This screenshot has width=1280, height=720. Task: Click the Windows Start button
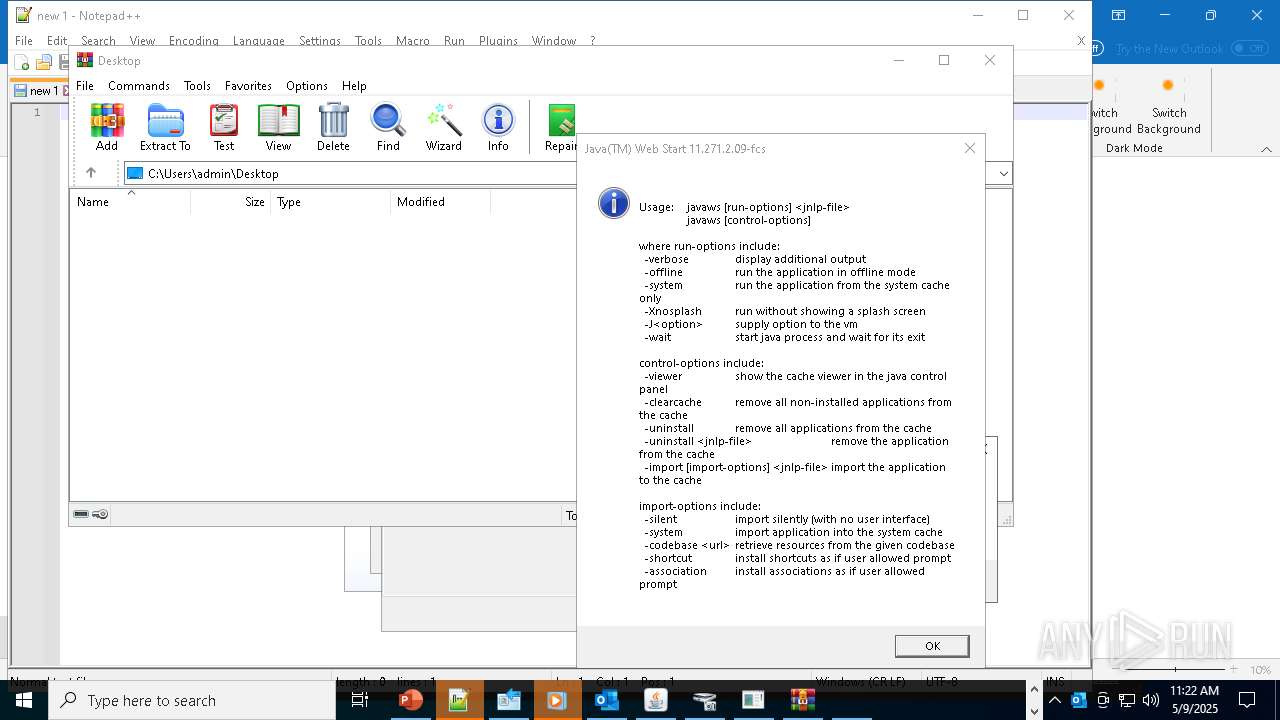pos(24,700)
